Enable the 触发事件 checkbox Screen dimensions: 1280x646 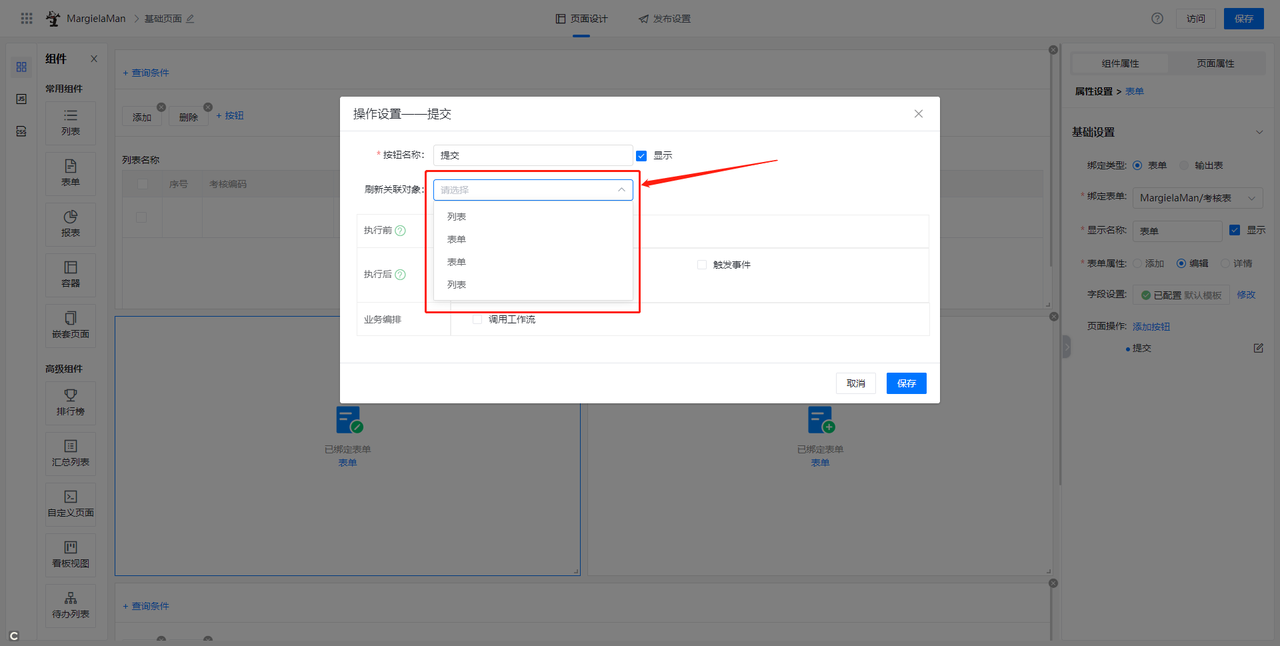(x=702, y=265)
